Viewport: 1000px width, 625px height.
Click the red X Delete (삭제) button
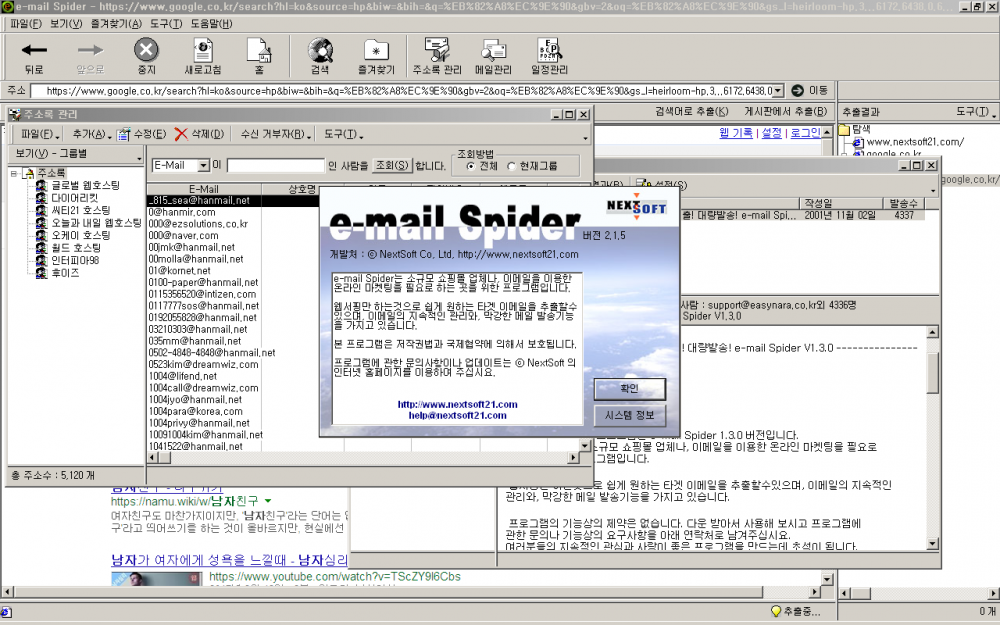pos(199,134)
